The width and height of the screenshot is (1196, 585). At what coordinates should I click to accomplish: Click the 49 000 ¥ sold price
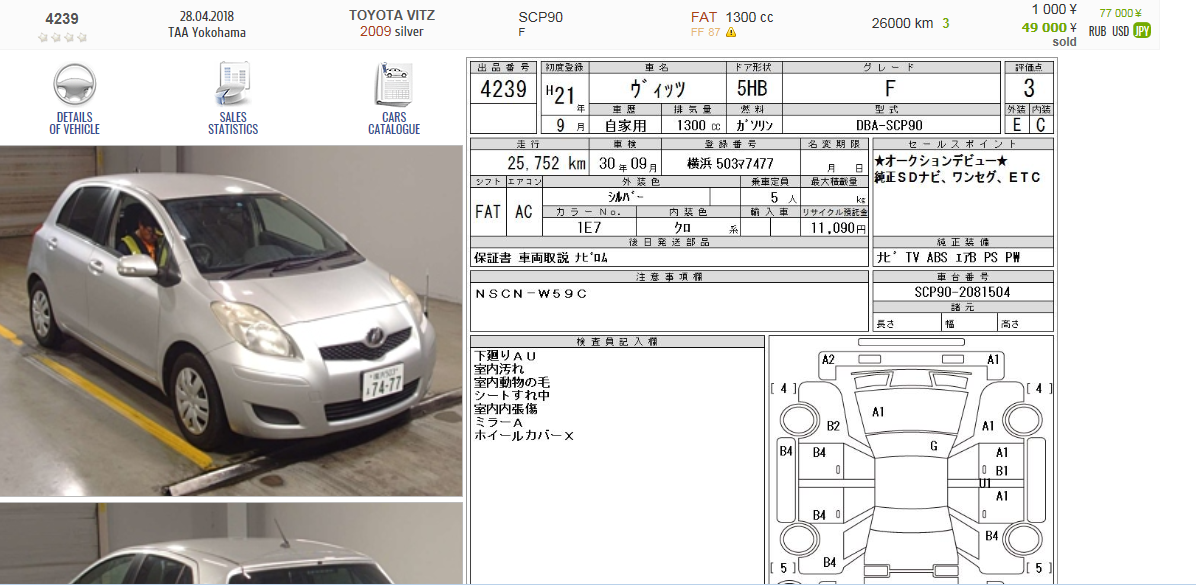(1049, 27)
